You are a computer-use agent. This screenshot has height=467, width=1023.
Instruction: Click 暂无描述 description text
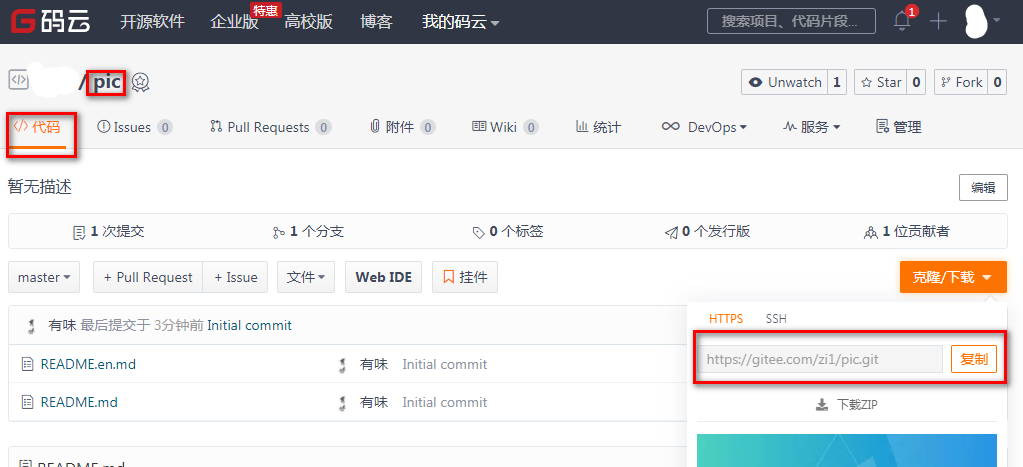pos(40,188)
